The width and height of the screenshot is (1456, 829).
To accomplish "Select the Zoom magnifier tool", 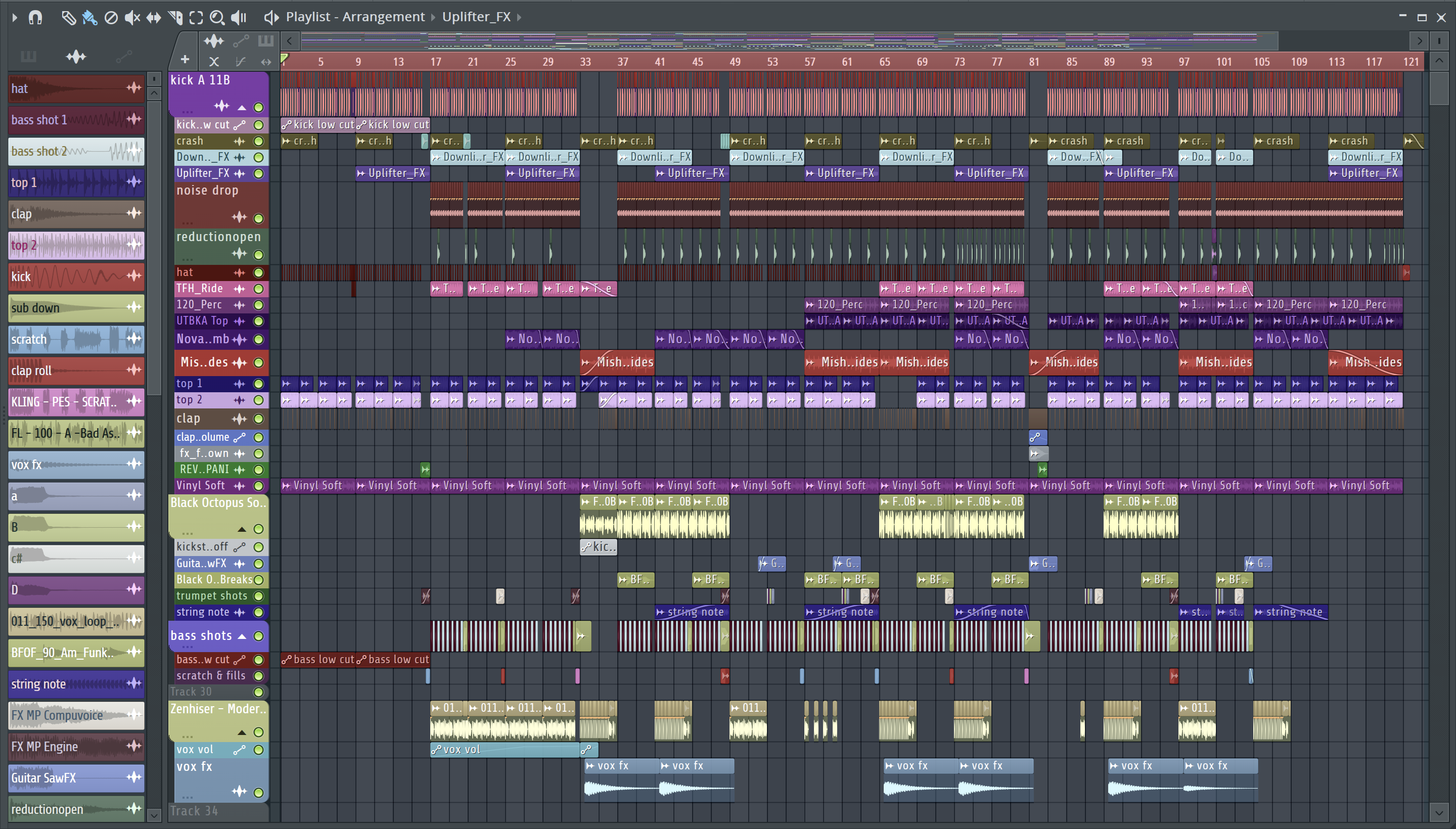I will (x=217, y=18).
